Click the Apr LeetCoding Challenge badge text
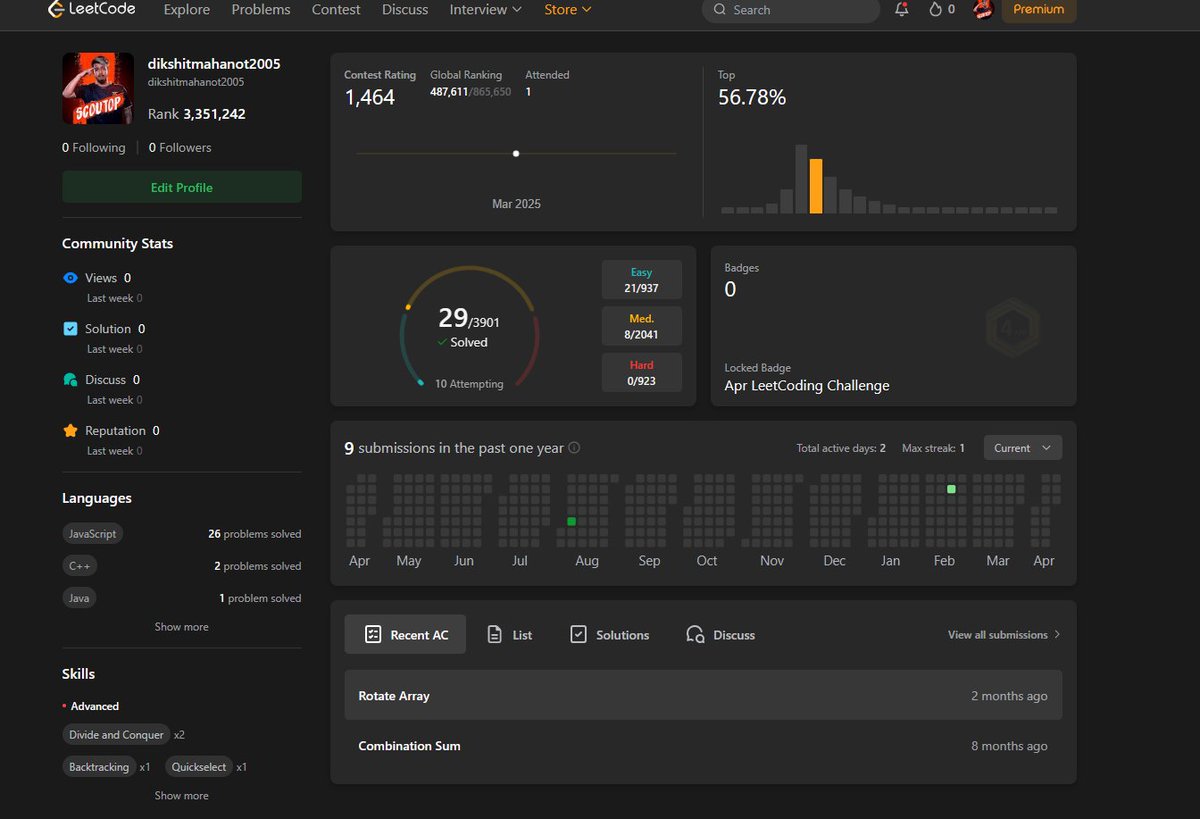This screenshot has width=1200, height=819. tap(807, 385)
